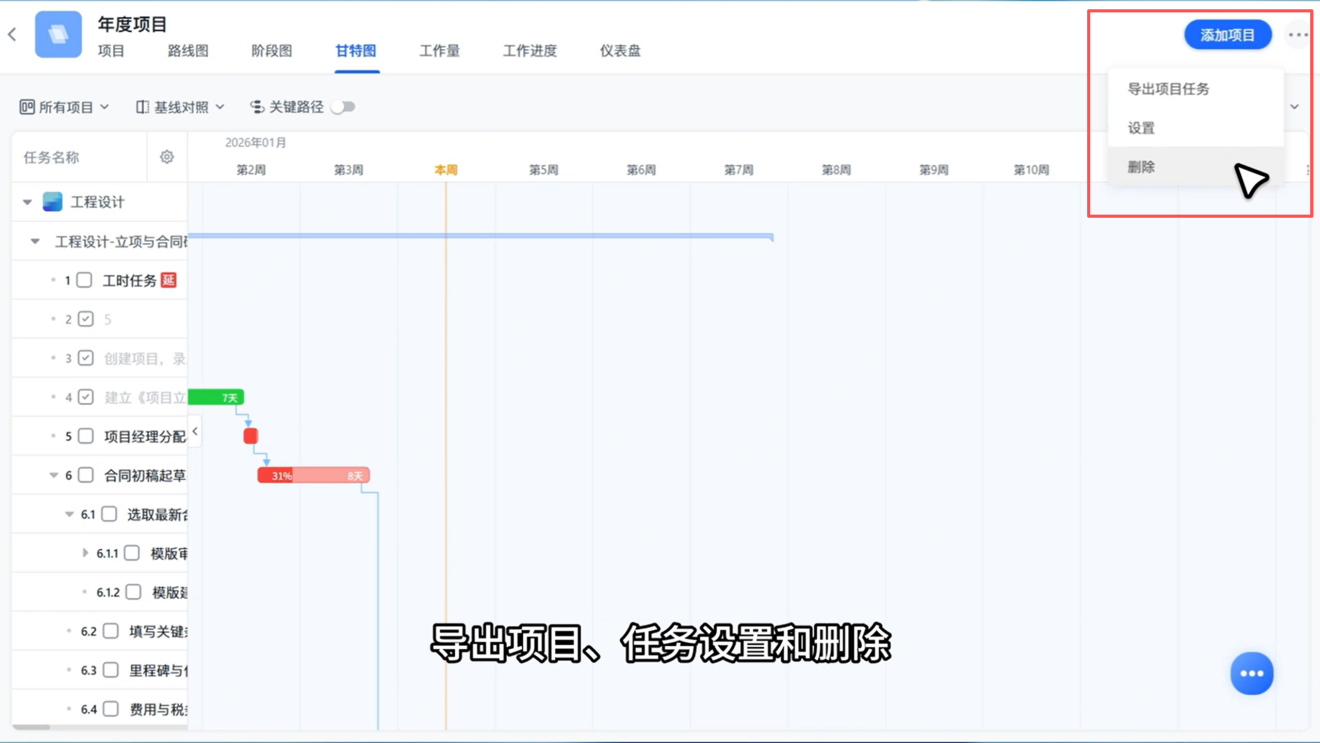Click the blue 年度项目 project icon
The width and height of the screenshot is (1320, 743).
coord(58,34)
